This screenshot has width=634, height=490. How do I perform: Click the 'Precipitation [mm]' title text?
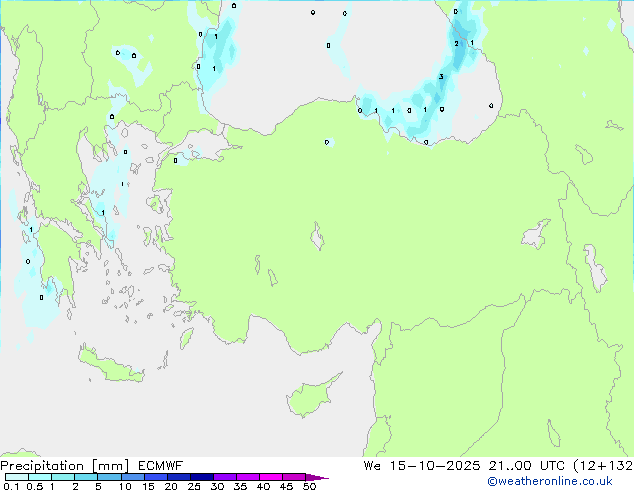click(x=65, y=466)
